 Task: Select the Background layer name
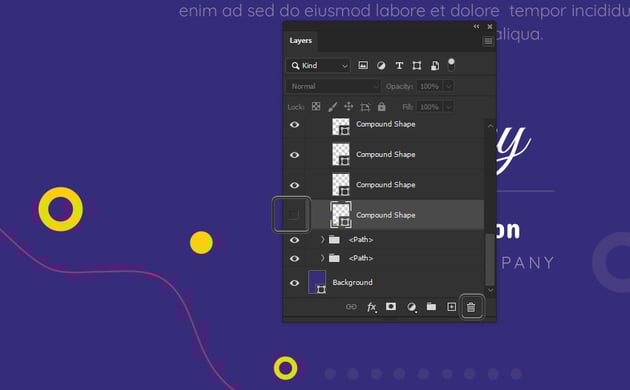tap(352, 282)
